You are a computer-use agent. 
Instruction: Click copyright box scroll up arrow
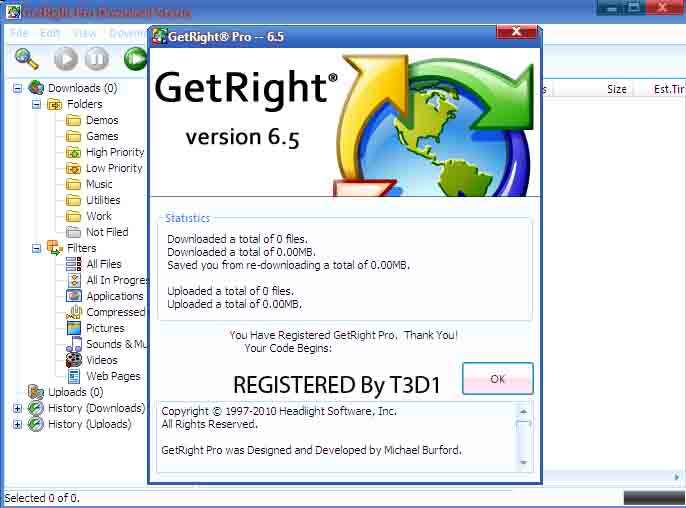point(523,411)
